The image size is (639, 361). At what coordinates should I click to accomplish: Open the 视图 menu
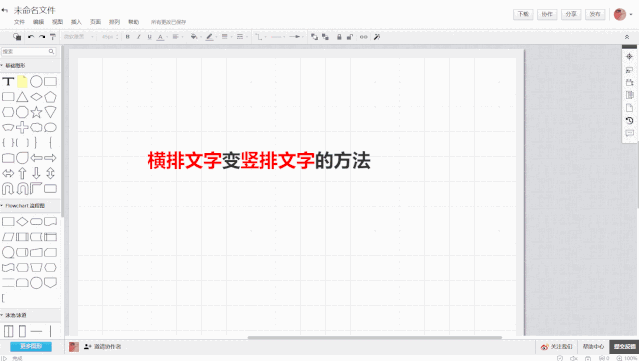57,22
